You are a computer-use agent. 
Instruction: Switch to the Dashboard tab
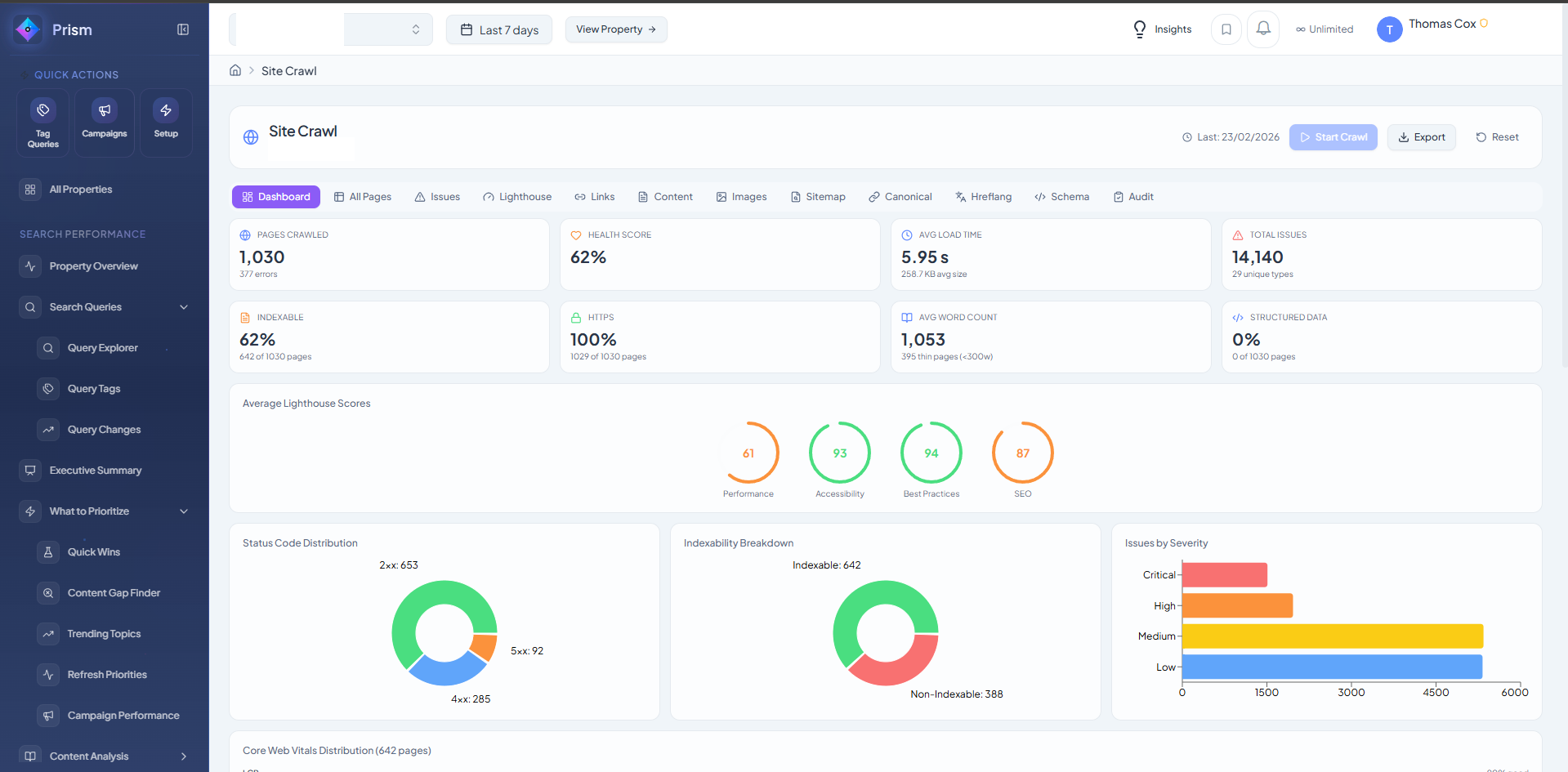pos(276,197)
